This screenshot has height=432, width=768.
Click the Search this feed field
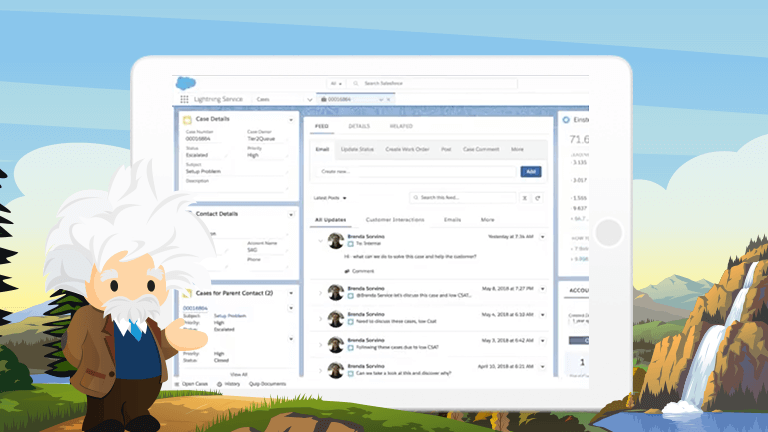coord(462,198)
